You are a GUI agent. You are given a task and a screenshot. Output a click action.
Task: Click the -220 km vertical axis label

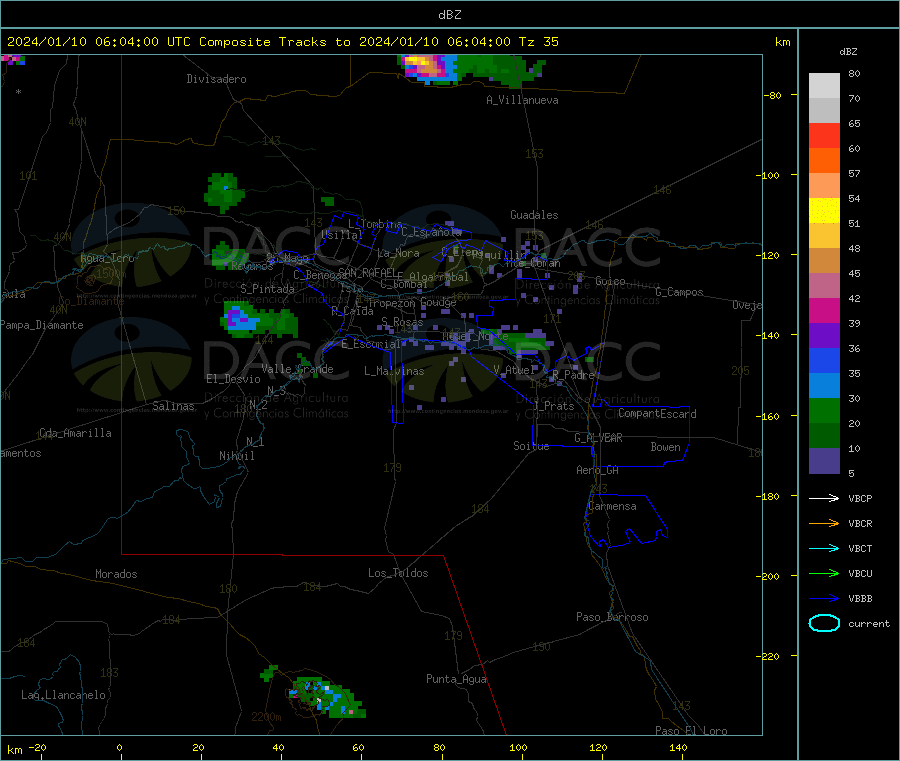(x=770, y=657)
